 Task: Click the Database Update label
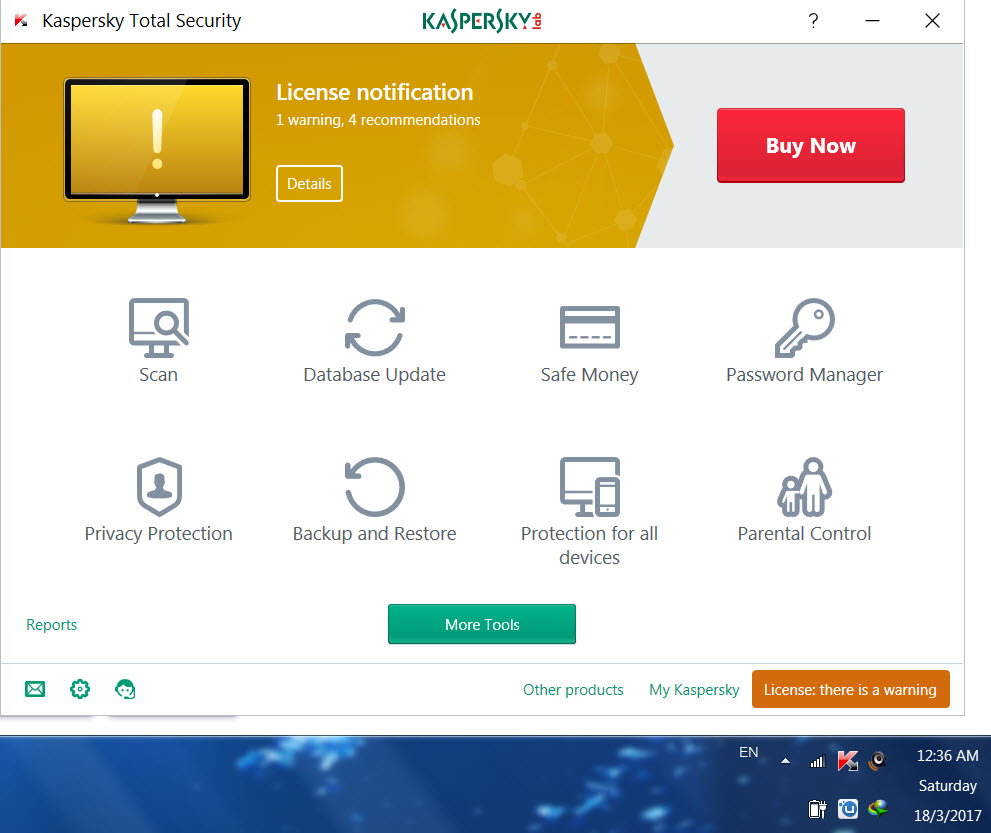tap(375, 375)
